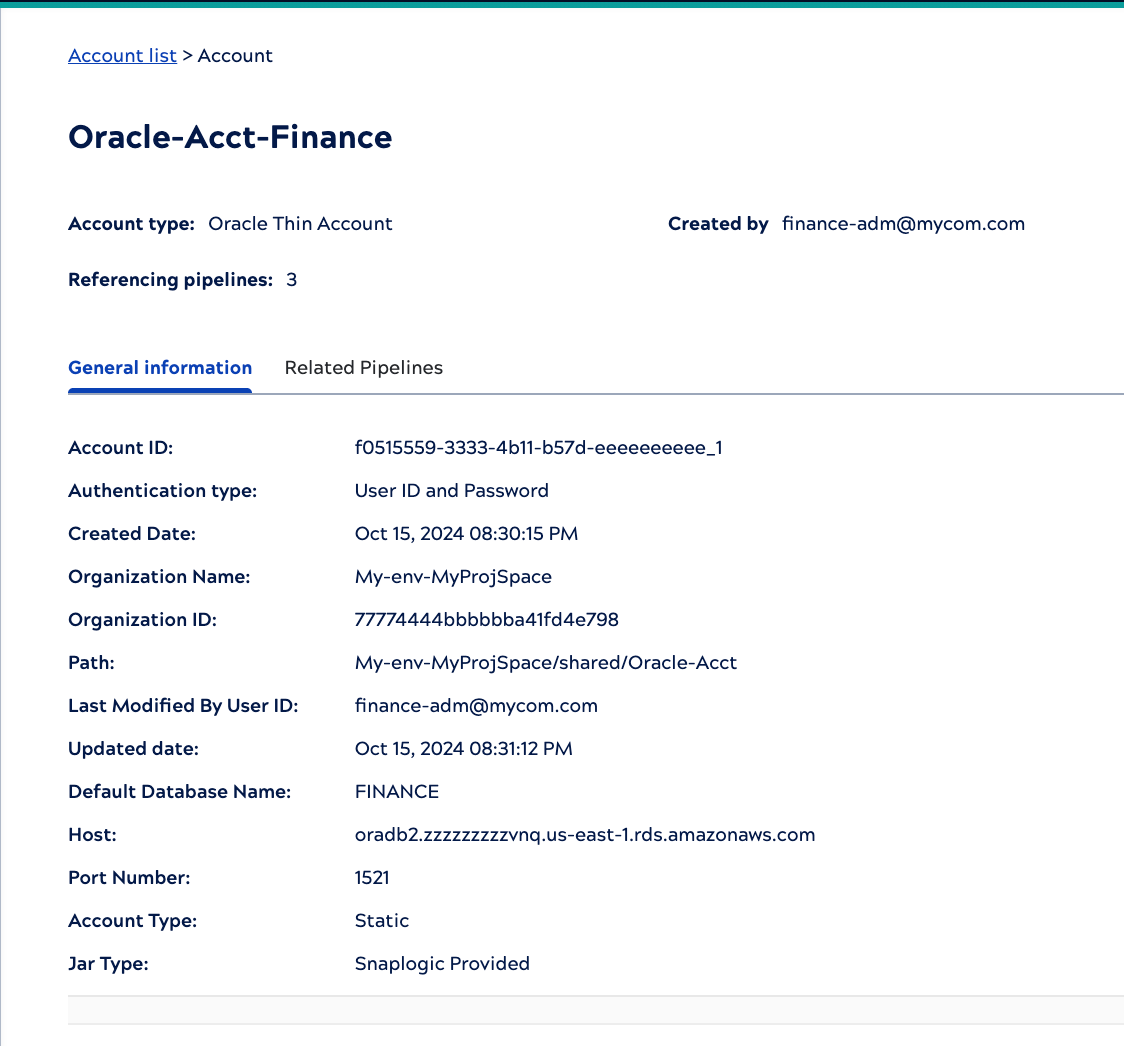Select the Port Number 1521 value

point(371,877)
